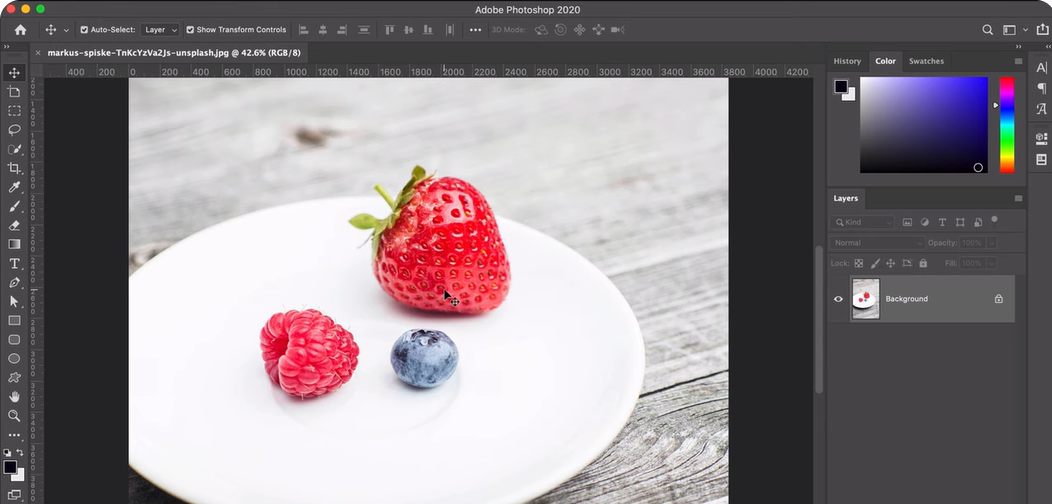Select the Custom Shape tool
Image resolution: width=1052 pixels, height=504 pixels.
click(x=14, y=378)
